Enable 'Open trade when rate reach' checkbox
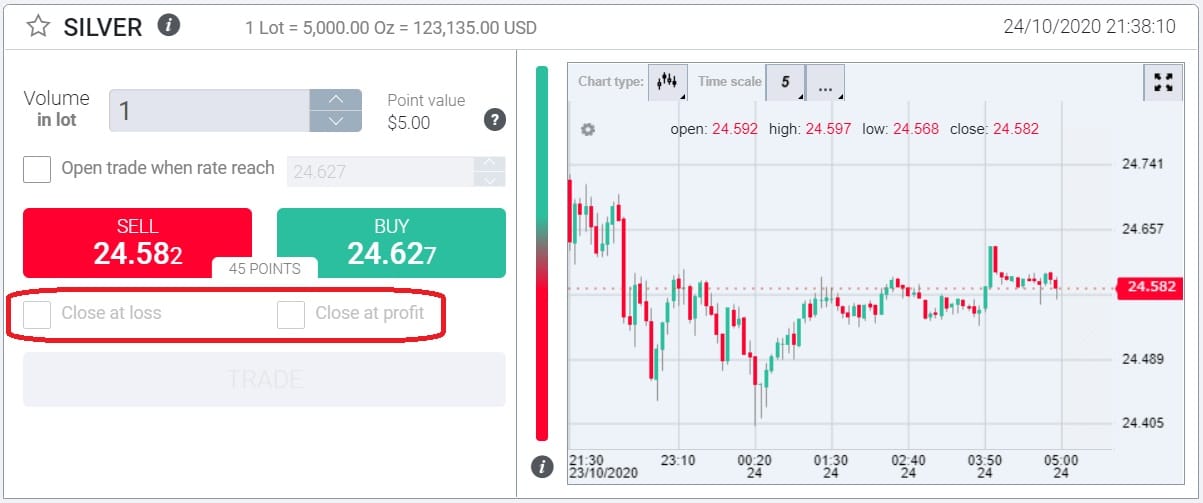This screenshot has height=503, width=1203. pos(37,169)
